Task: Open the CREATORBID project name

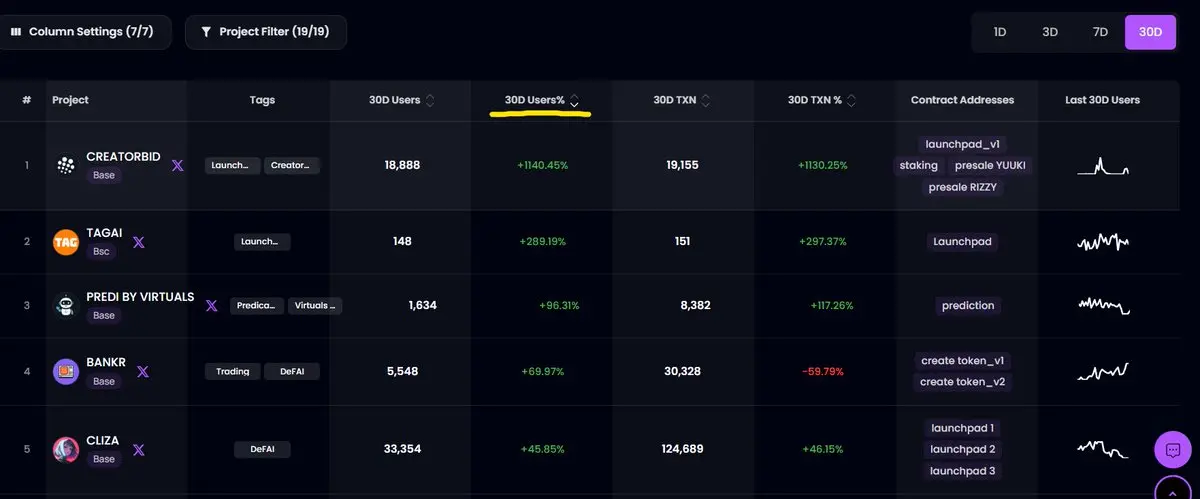Action: point(124,157)
